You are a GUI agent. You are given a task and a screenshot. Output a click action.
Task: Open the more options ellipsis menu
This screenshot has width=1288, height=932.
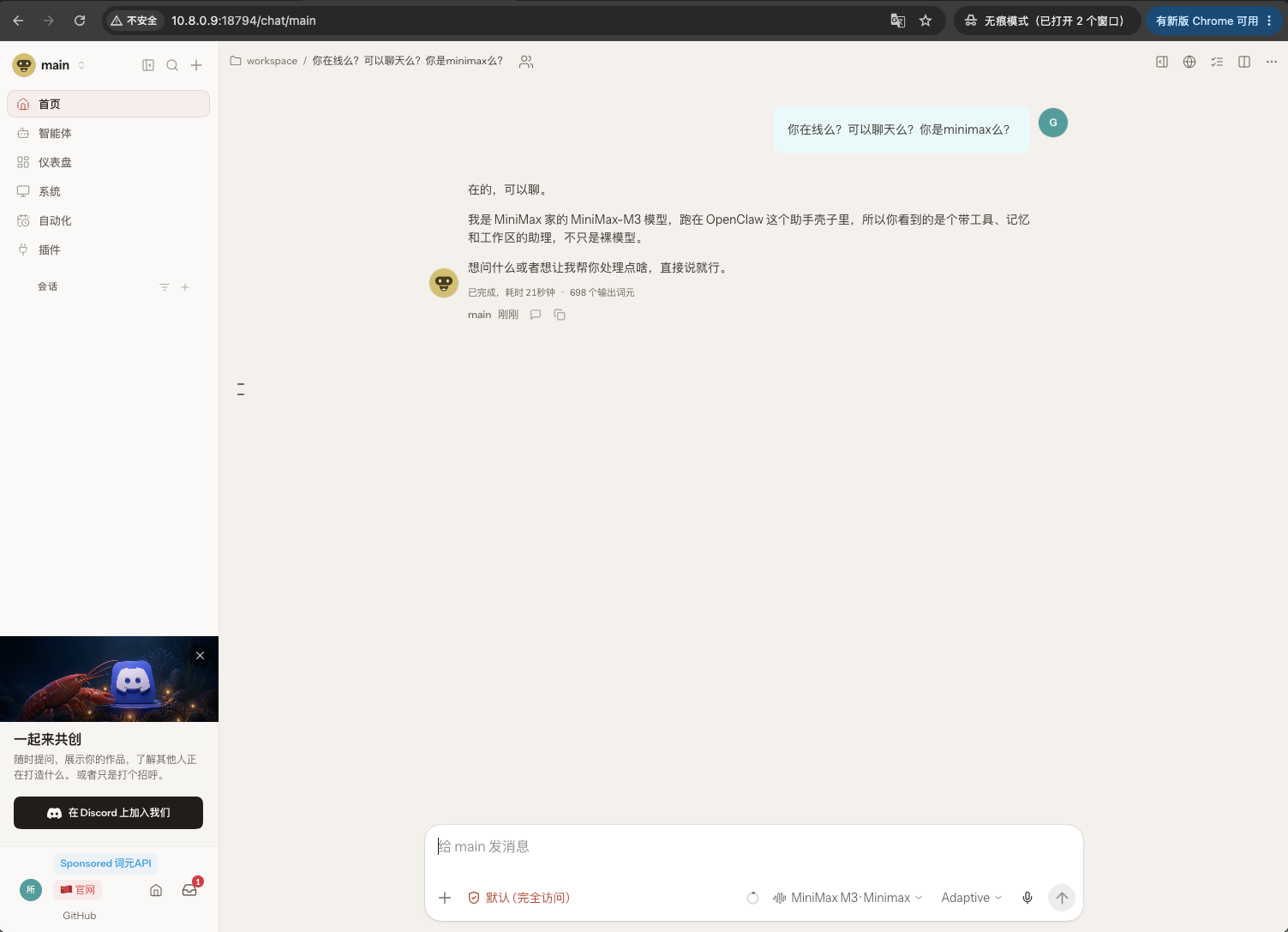pyautogui.click(x=1272, y=62)
